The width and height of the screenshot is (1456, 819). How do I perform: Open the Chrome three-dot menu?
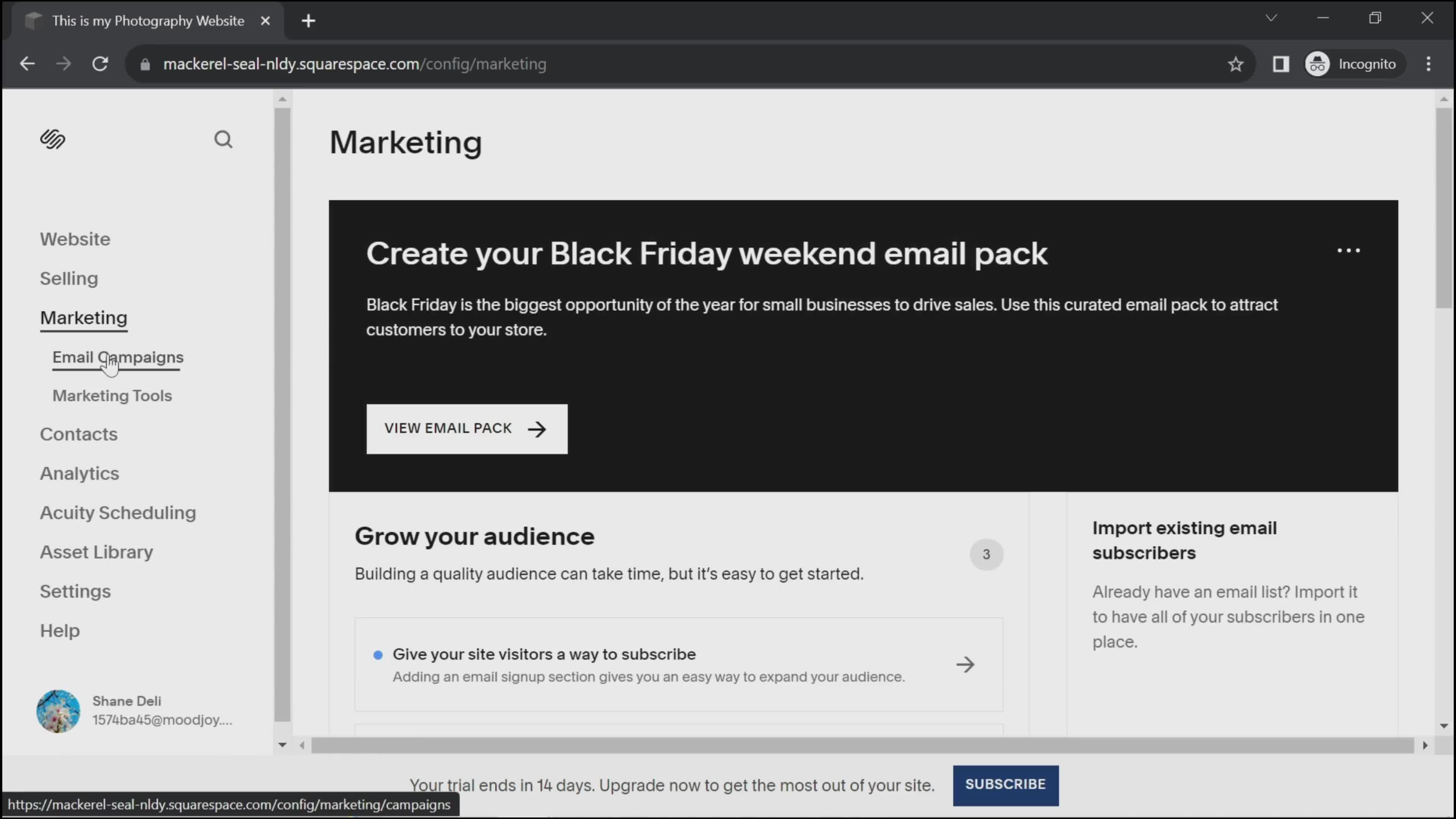coord(1428,64)
